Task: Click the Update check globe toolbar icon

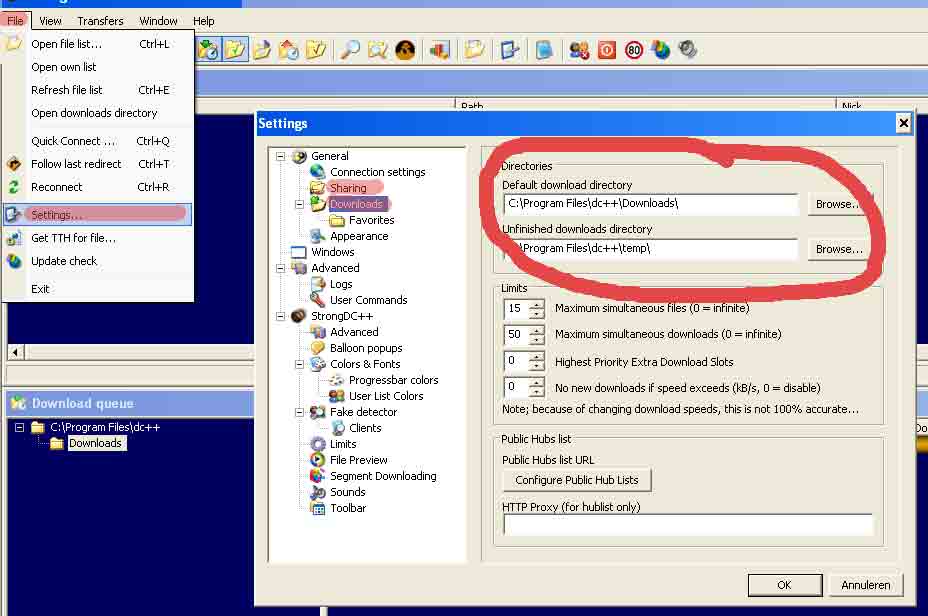Action: [660, 50]
